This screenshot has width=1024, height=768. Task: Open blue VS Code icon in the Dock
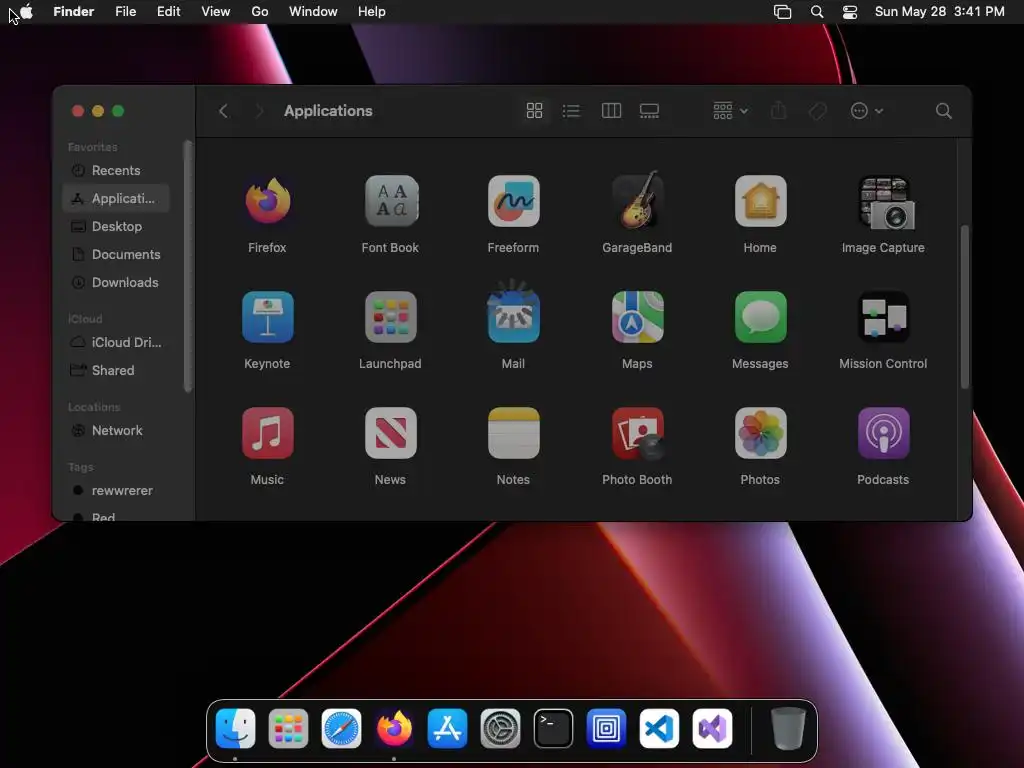[x=659, y=728]
